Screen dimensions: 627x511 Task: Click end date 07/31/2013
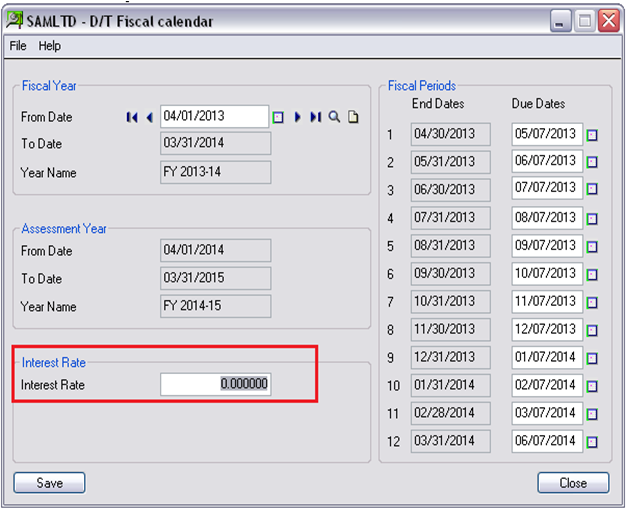451,218
